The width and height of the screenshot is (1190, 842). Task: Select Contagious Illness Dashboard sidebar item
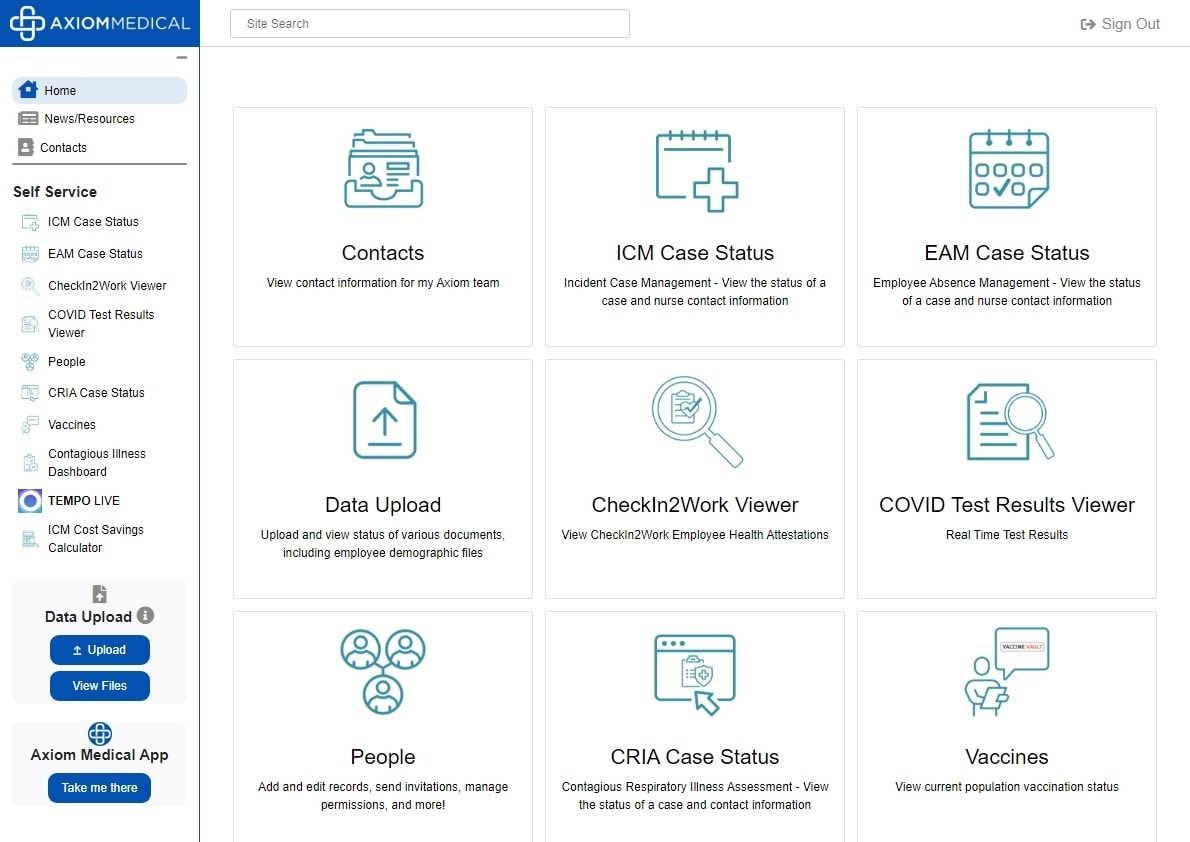point(96,462)
